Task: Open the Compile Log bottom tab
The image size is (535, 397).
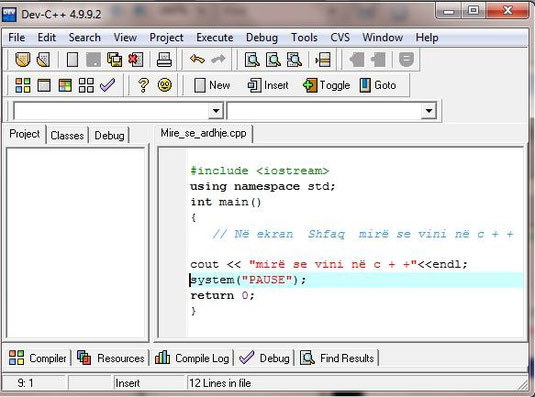Action: pos(192,358)
